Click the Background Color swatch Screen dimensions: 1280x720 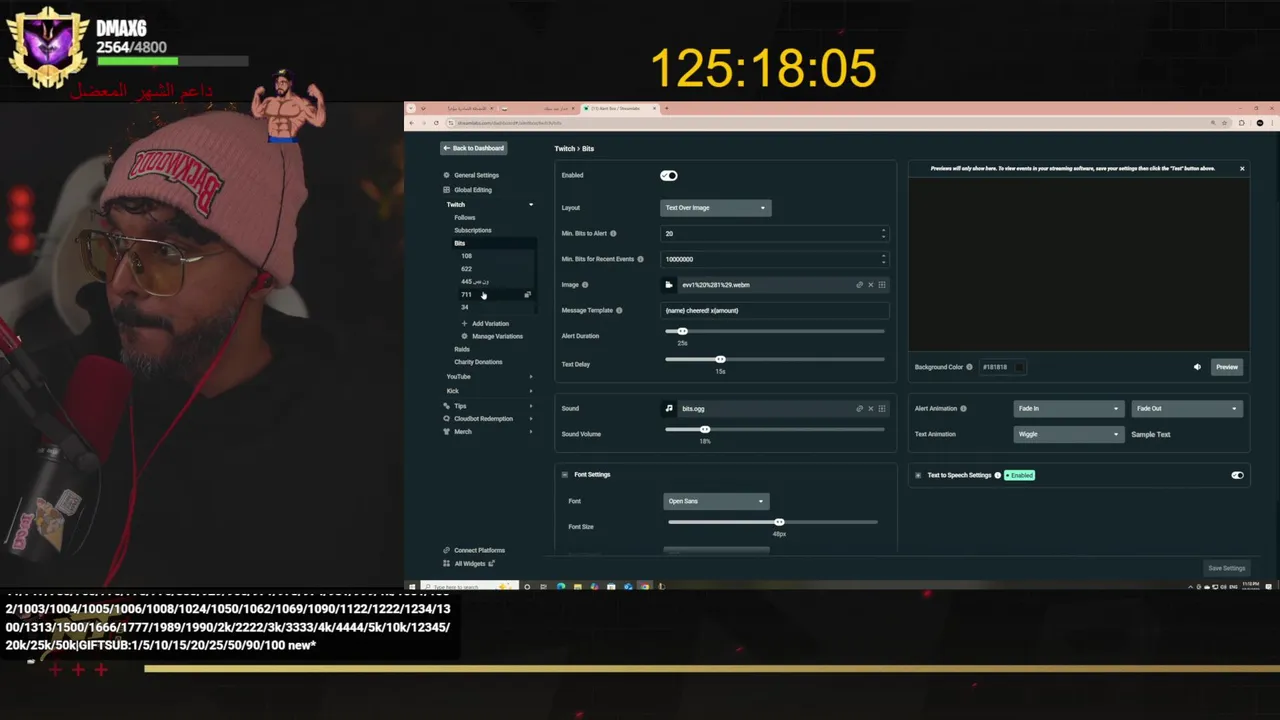(x=1019, y=367)
